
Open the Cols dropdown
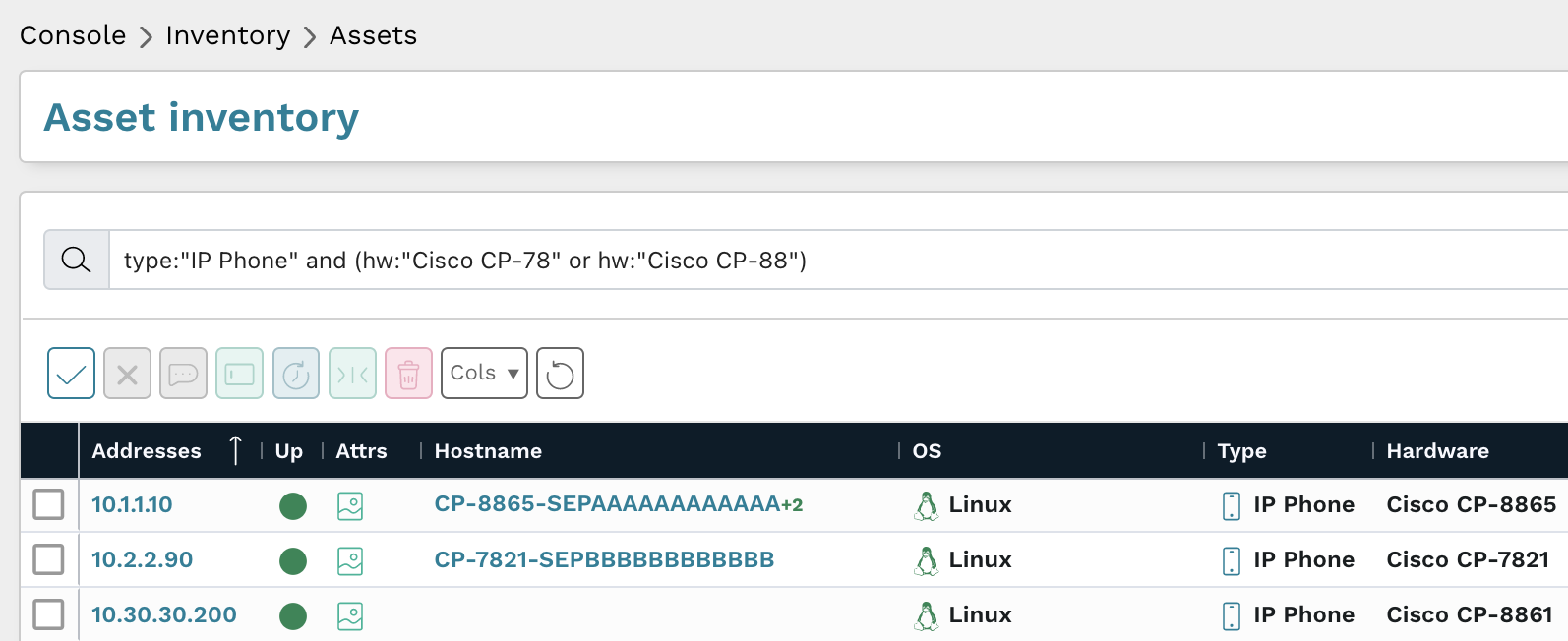[483, 373]
